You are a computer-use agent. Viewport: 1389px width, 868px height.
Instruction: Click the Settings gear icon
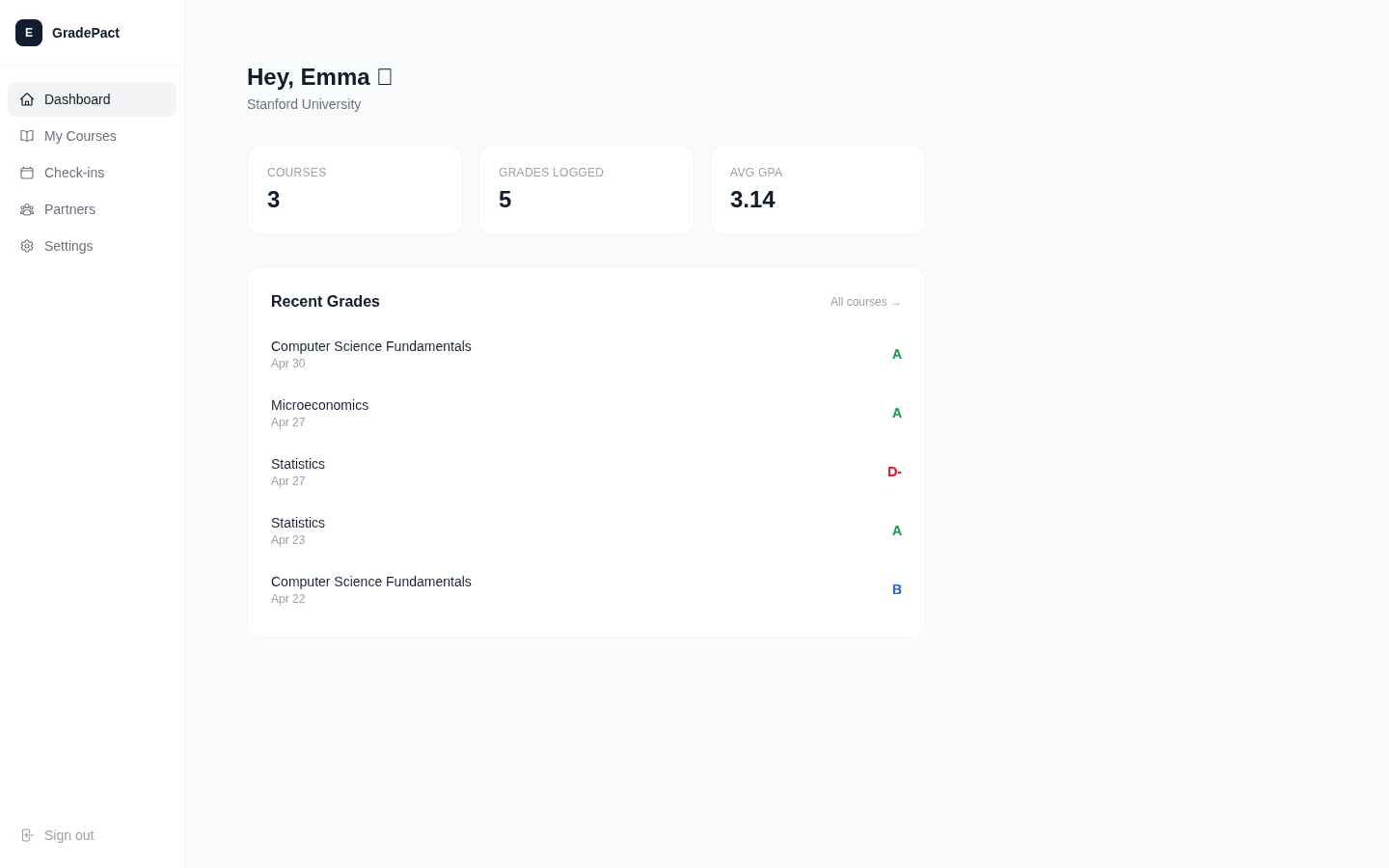click(27, 246)
